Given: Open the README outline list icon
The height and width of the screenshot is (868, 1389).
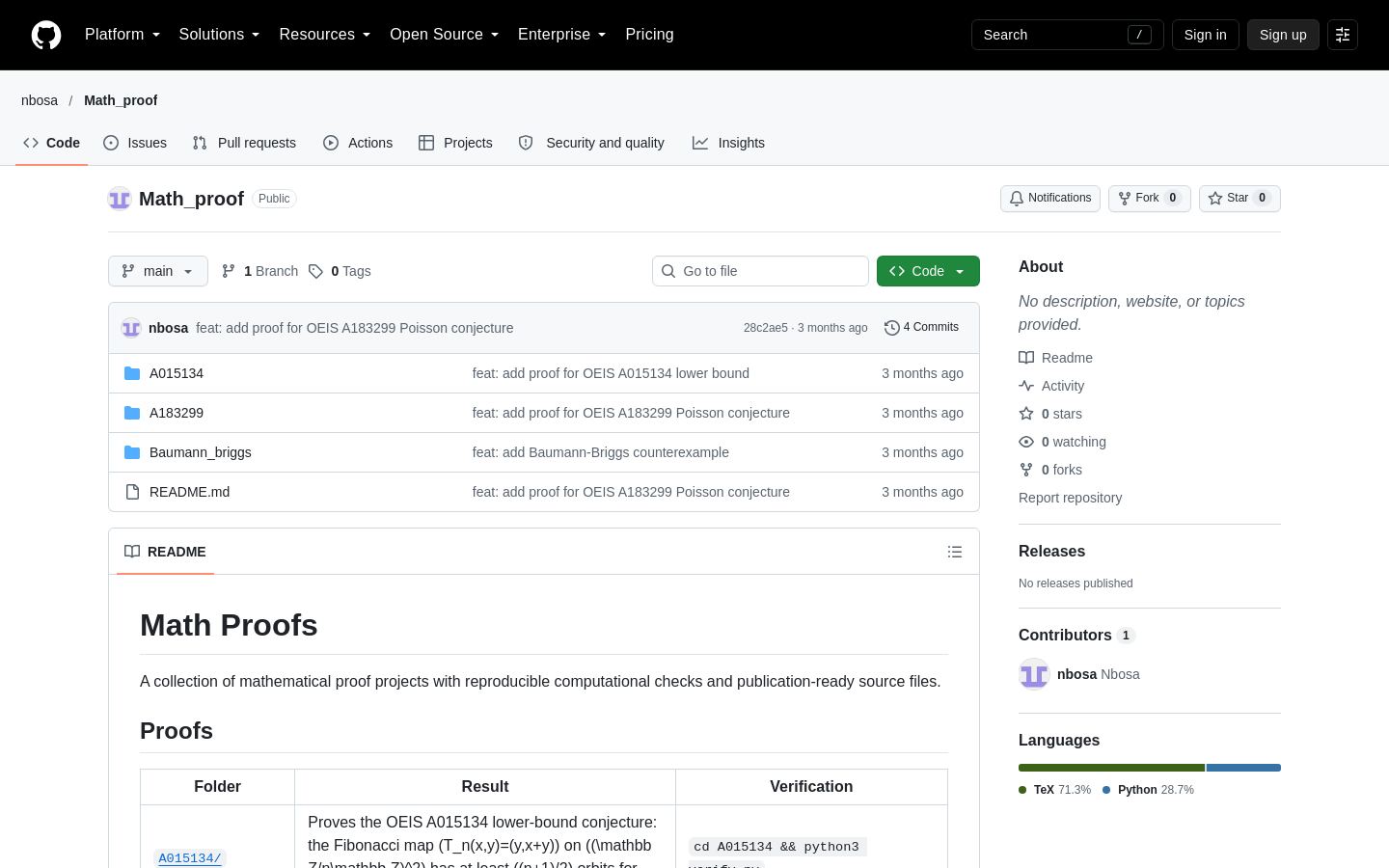Looking at the screenshot, I should tap(955, 552).
